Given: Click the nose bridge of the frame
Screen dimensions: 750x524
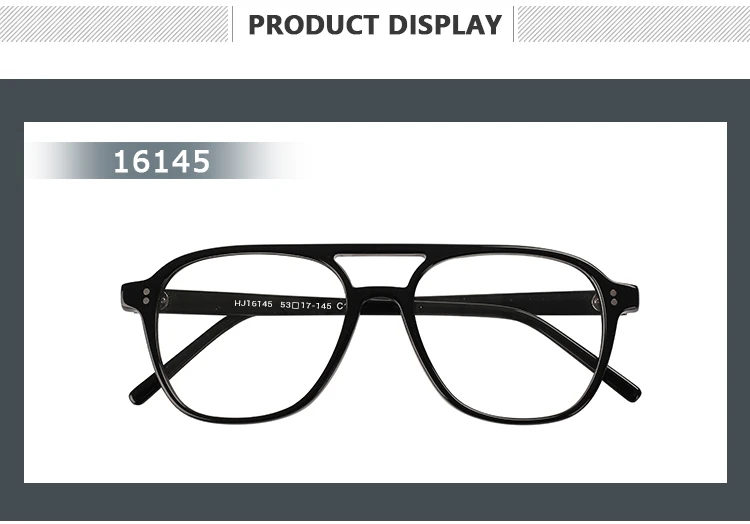Looking at the screenshot, I should tap(380, 292).
